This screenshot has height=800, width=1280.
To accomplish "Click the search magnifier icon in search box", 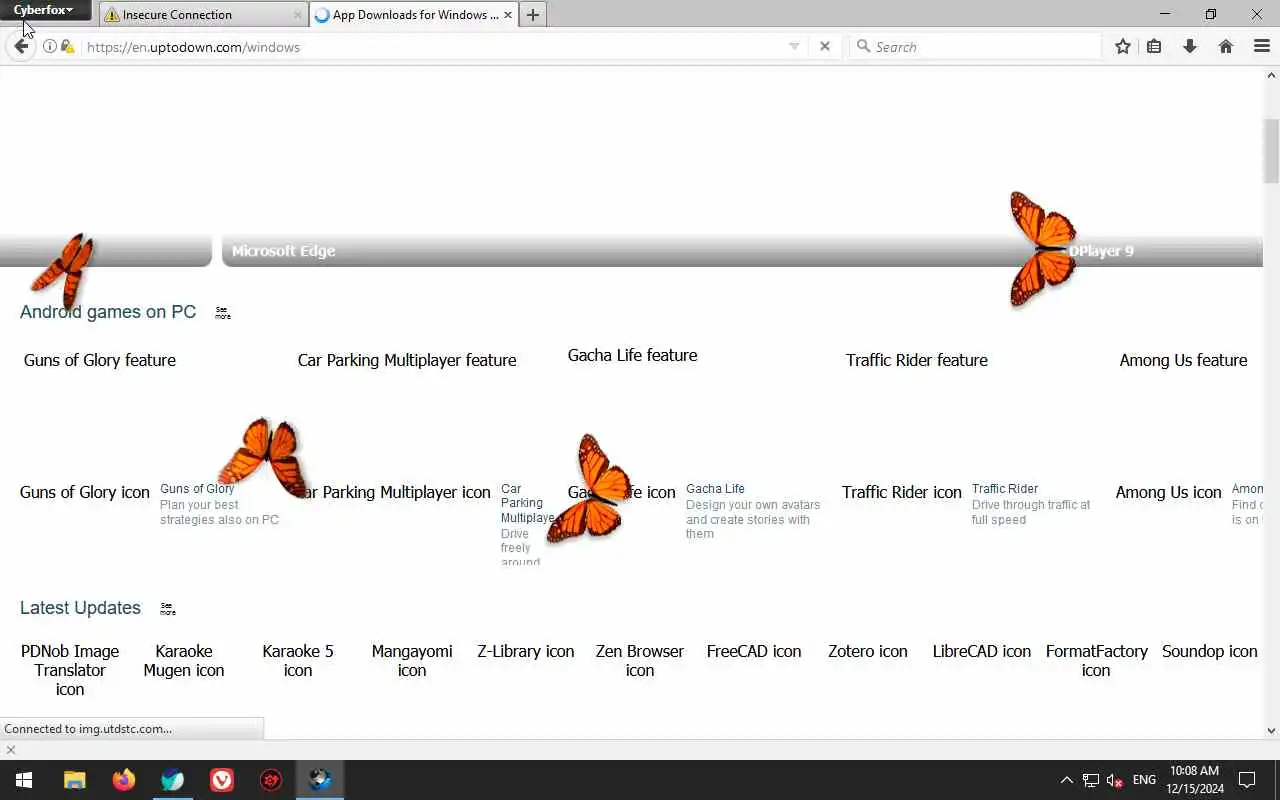I will tap(863, 46).
